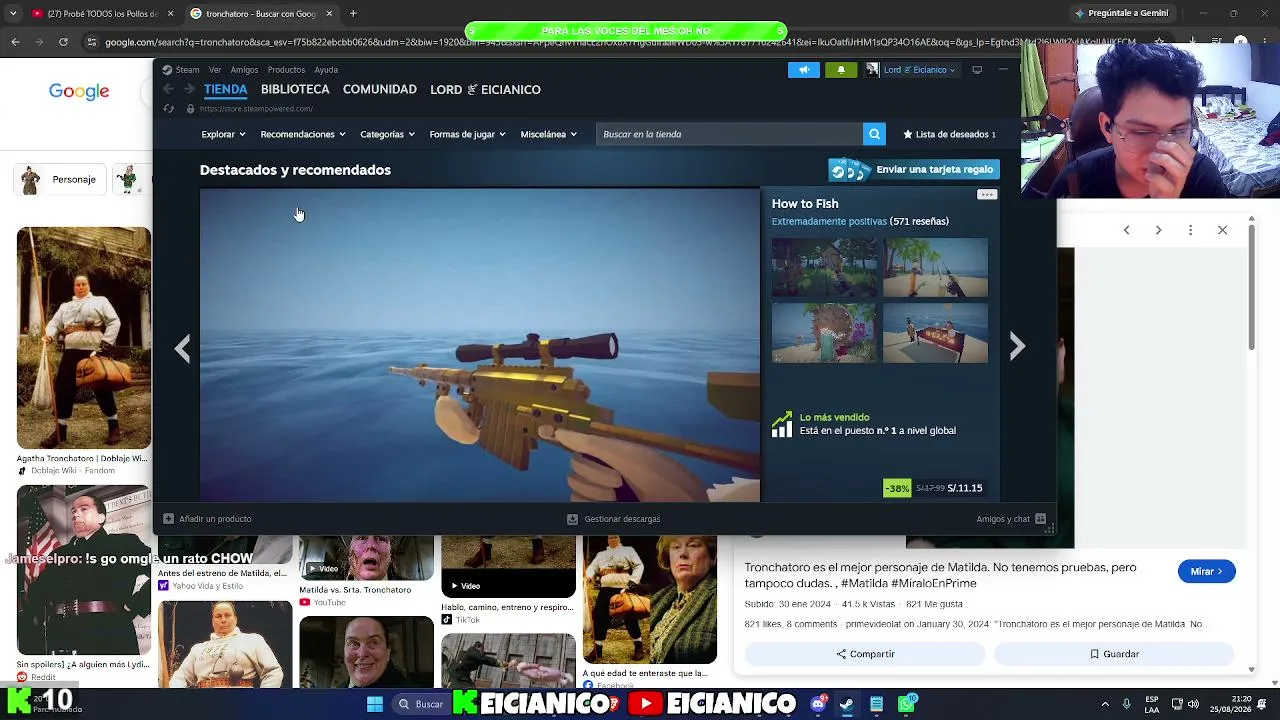This screenshot has height=720, width=1280.
Task: Expand the Miscelánea store menu
Action: pyautogui.click(x=548, y=134)
